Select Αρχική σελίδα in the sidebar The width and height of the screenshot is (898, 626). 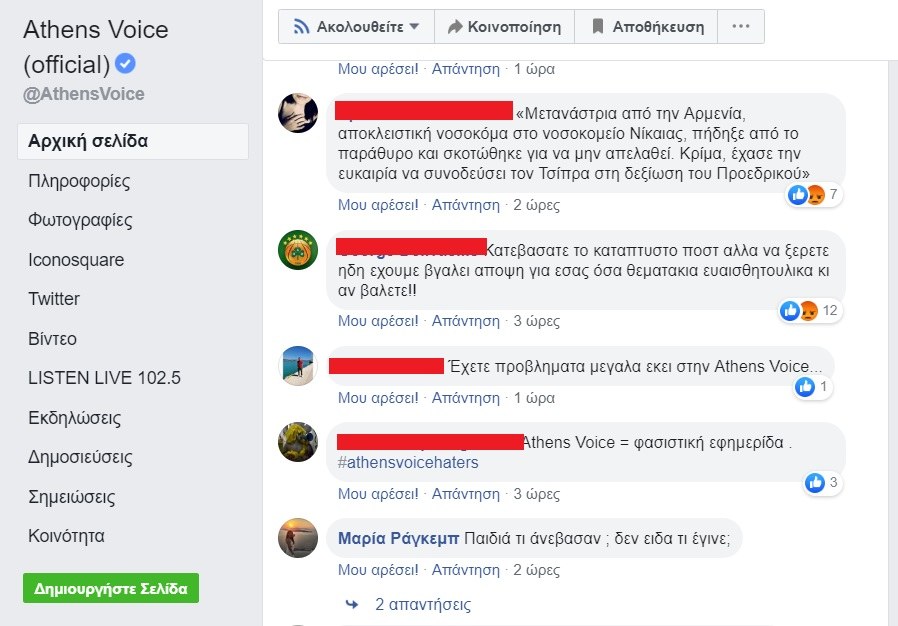[x=133, y=141]
